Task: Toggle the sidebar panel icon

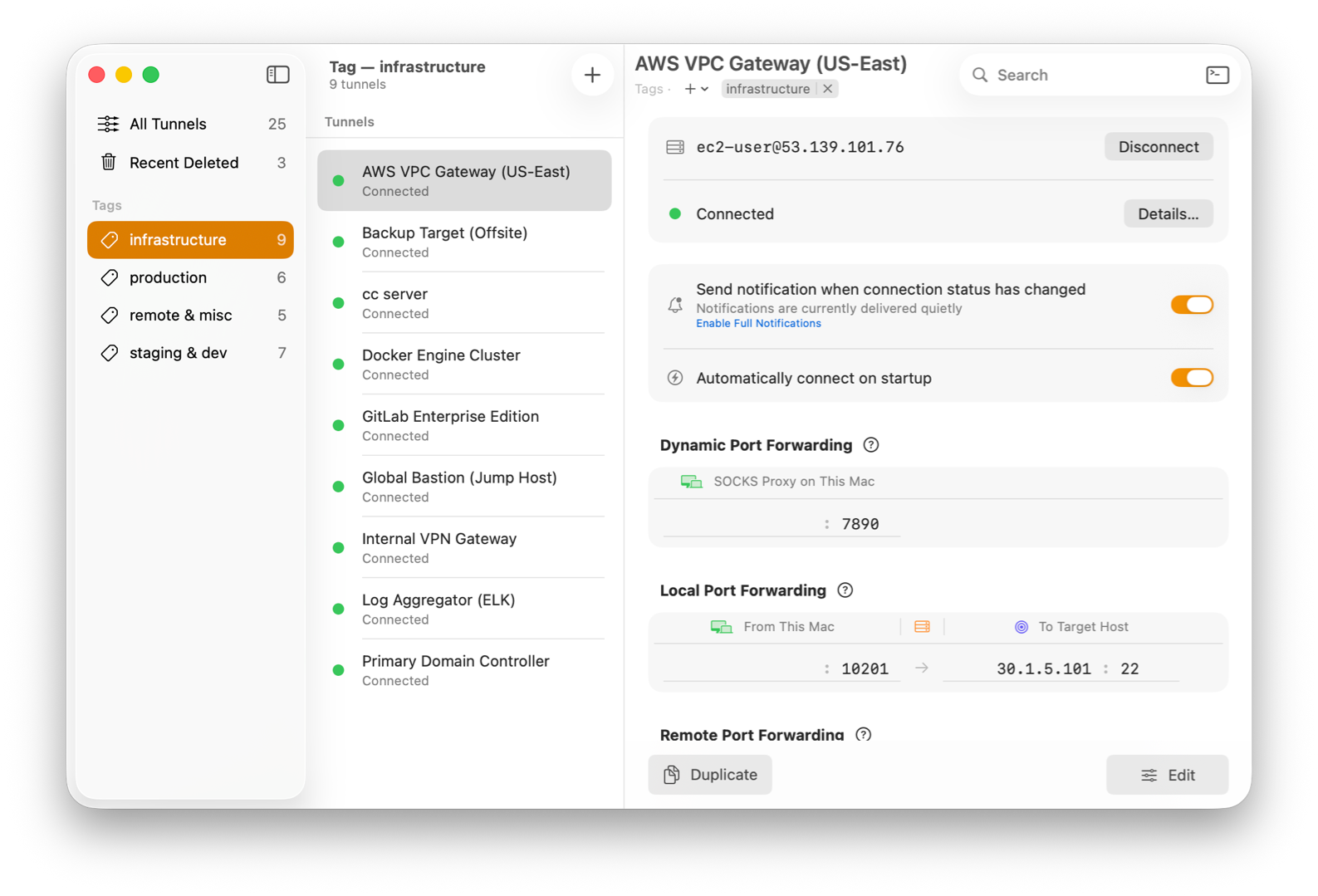Action: [x=277, y=75]
